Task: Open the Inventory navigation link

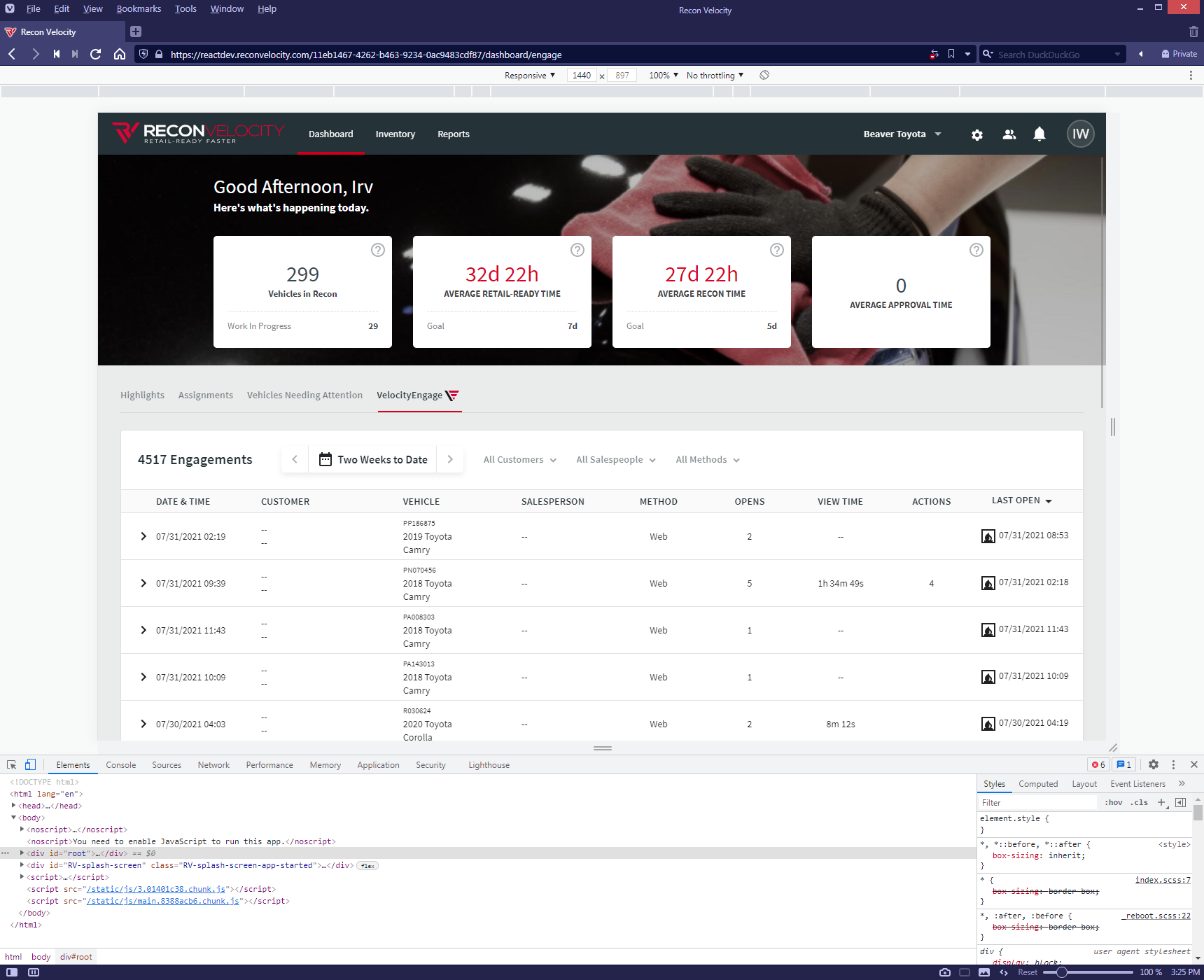Action: coord(395,134)
